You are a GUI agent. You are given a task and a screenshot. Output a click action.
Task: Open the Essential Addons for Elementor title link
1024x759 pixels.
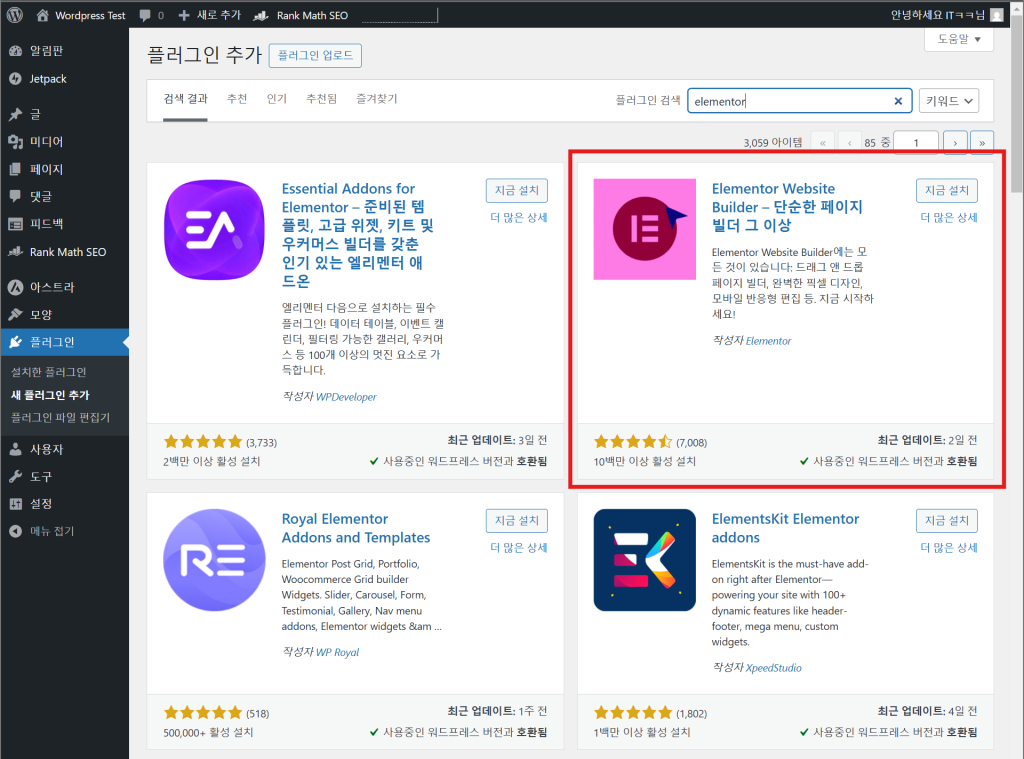pyautogui.click(x=358, y=234)
